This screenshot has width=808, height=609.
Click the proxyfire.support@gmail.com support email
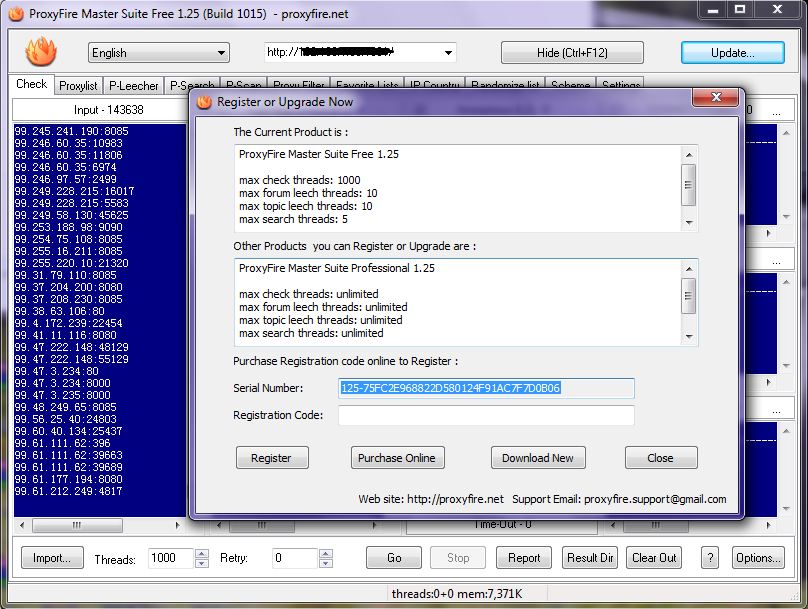(x=655, y=499)
